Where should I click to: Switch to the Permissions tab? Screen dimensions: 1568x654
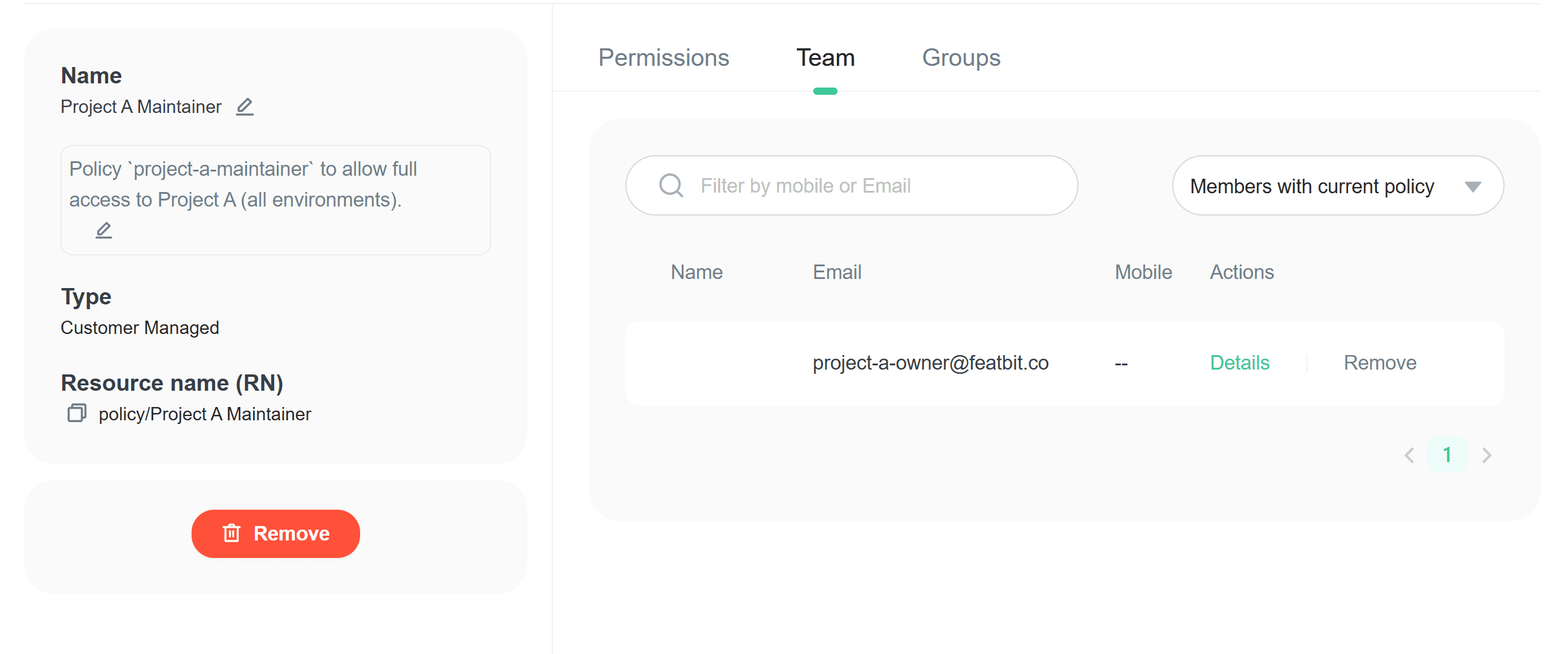(x=663, y=58)
